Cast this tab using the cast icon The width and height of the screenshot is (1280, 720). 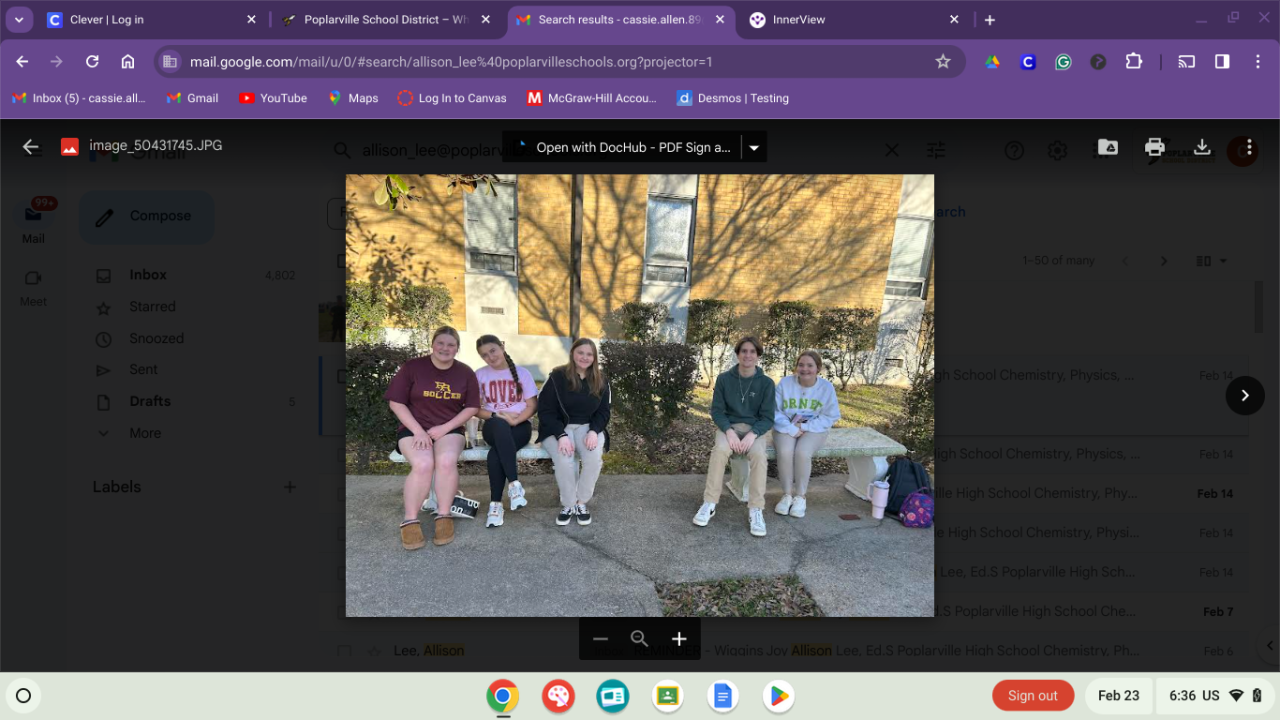tap(1187, 62)
